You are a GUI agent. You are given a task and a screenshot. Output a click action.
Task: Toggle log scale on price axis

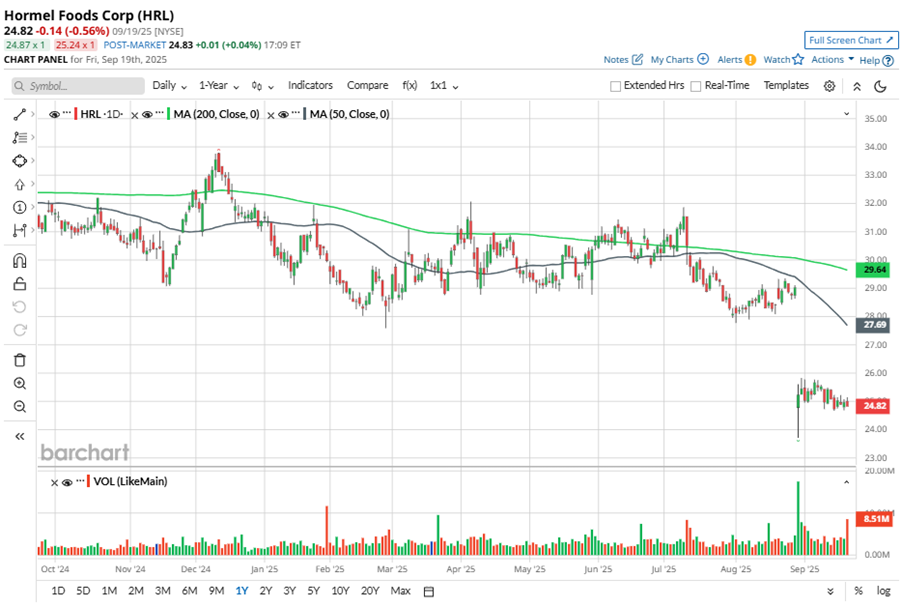[883, 591]
